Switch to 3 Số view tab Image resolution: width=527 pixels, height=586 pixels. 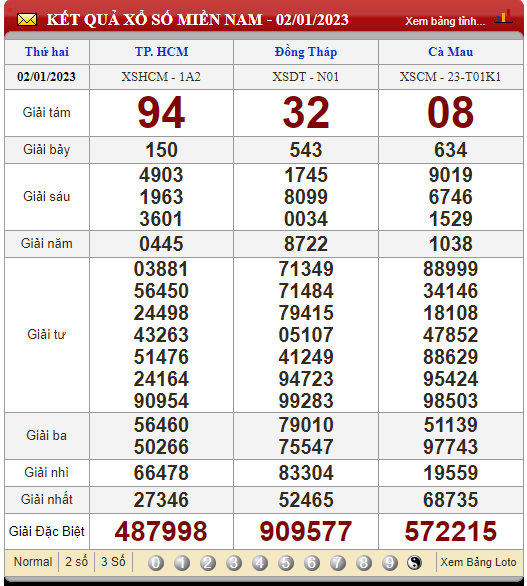pyautogui.click(x=113, y=562)
